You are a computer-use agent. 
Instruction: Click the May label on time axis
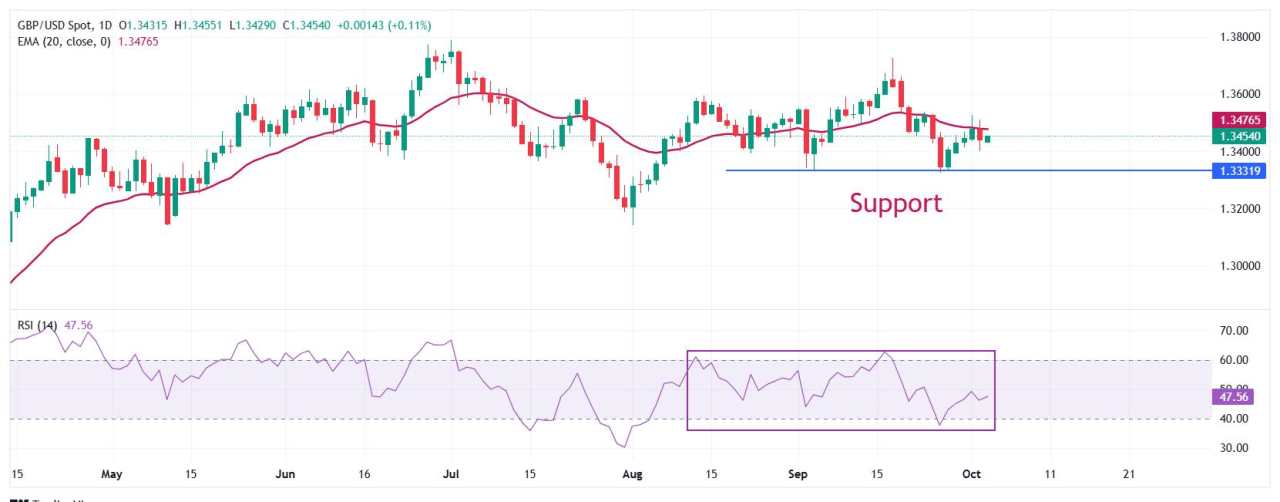(x=111, y=474)
